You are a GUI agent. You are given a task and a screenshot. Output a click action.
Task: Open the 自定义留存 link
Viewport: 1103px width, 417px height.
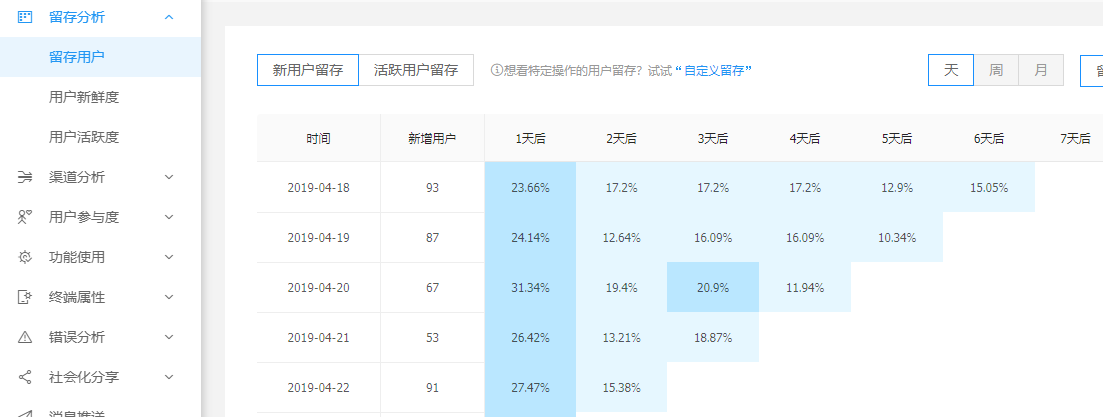tap(717, 70)
